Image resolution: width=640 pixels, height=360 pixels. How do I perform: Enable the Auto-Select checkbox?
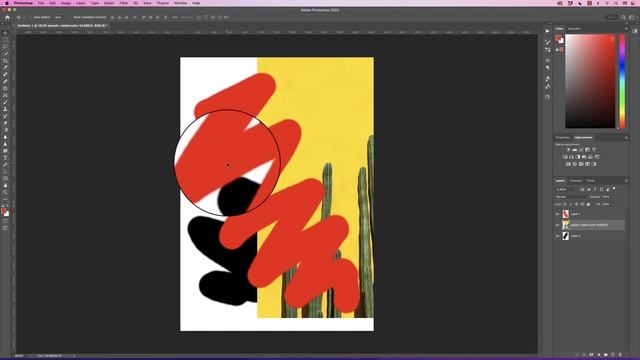(31, 18)
